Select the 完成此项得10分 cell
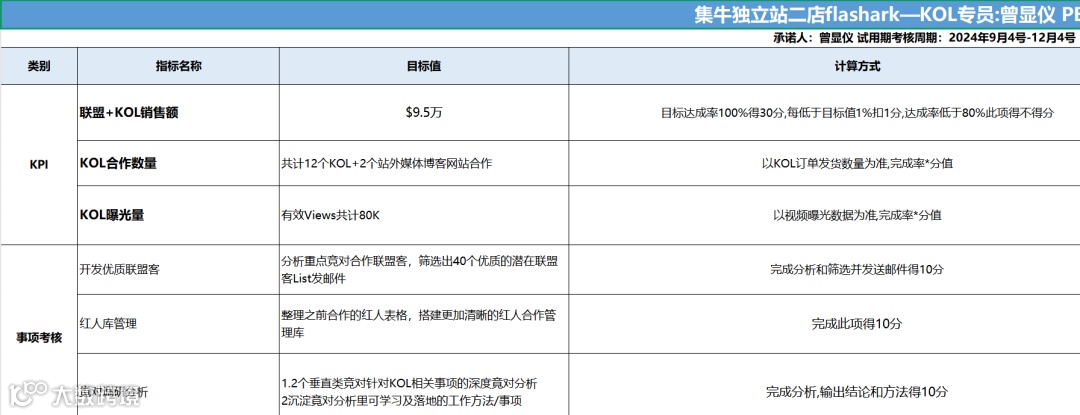The width and height of the screenshot is (1080, 415). [824, 323]
